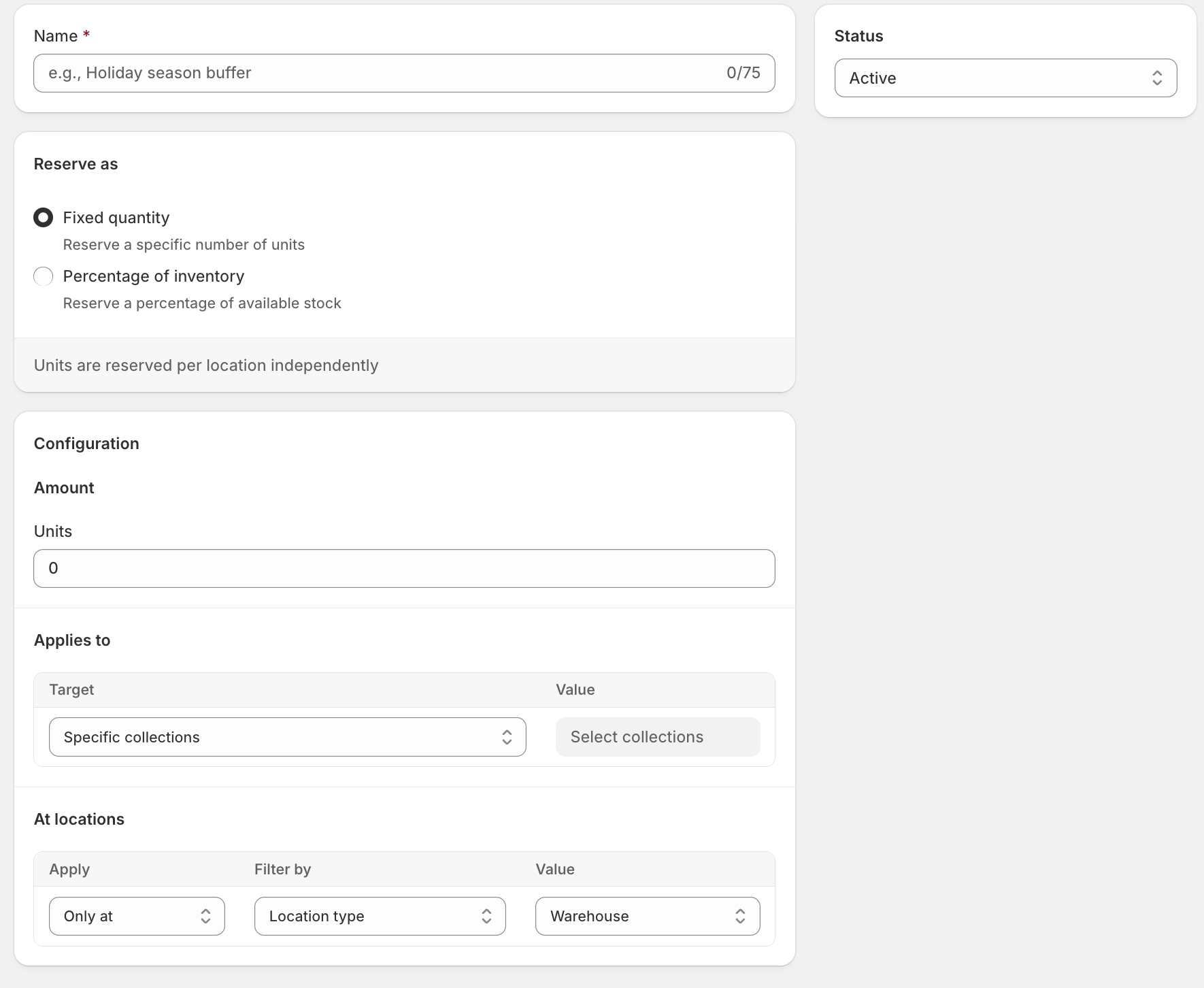
Task: Select the Percentage of inventory radio button
Action: (44, 276)
